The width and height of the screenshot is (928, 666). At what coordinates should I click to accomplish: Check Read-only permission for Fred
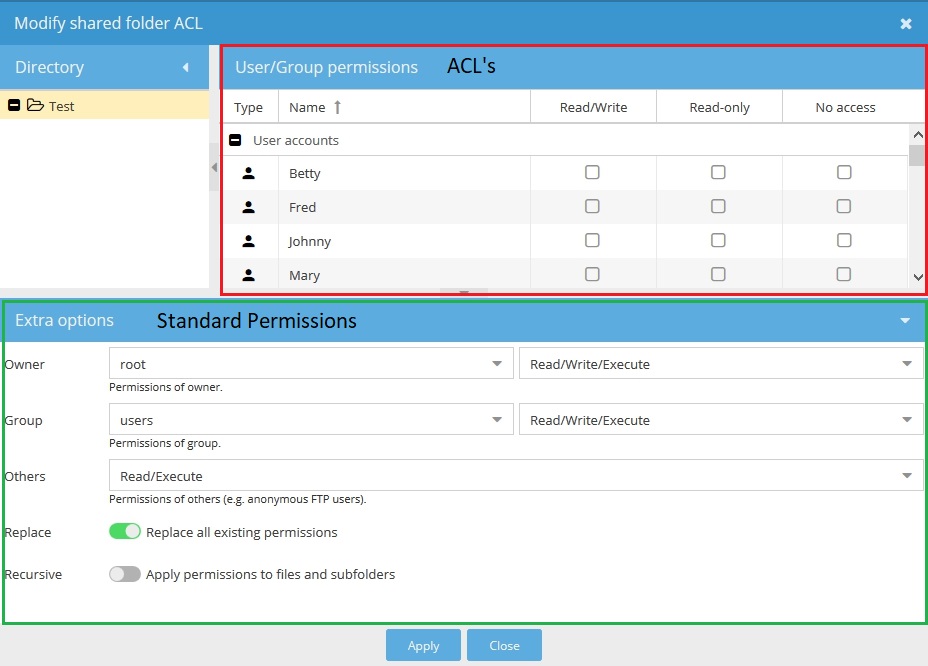718,206
